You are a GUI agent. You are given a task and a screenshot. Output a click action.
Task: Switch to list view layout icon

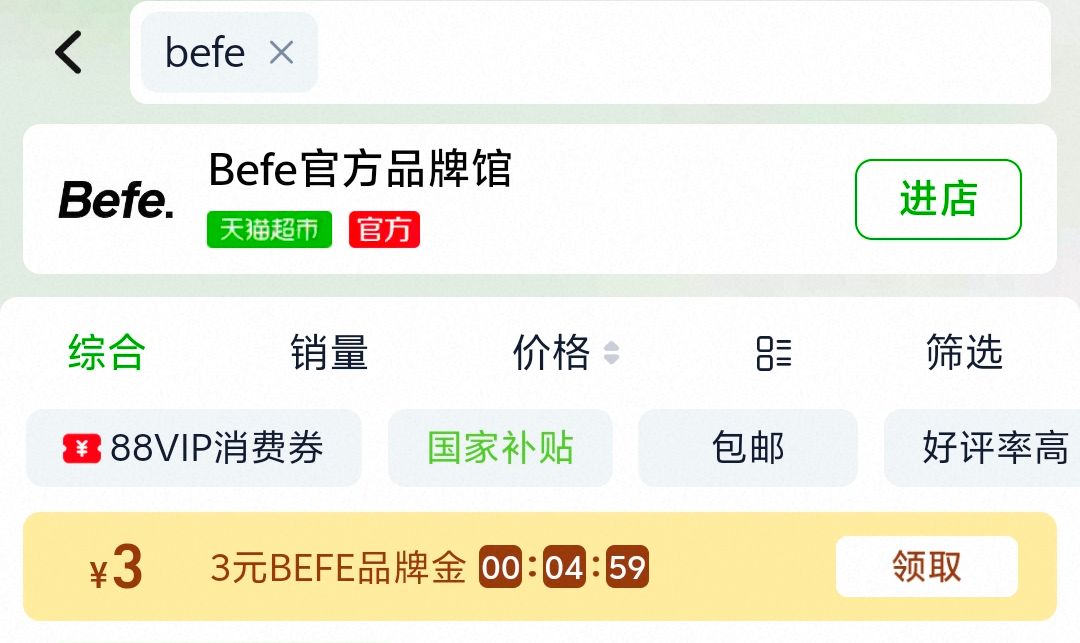pos(773,353)
